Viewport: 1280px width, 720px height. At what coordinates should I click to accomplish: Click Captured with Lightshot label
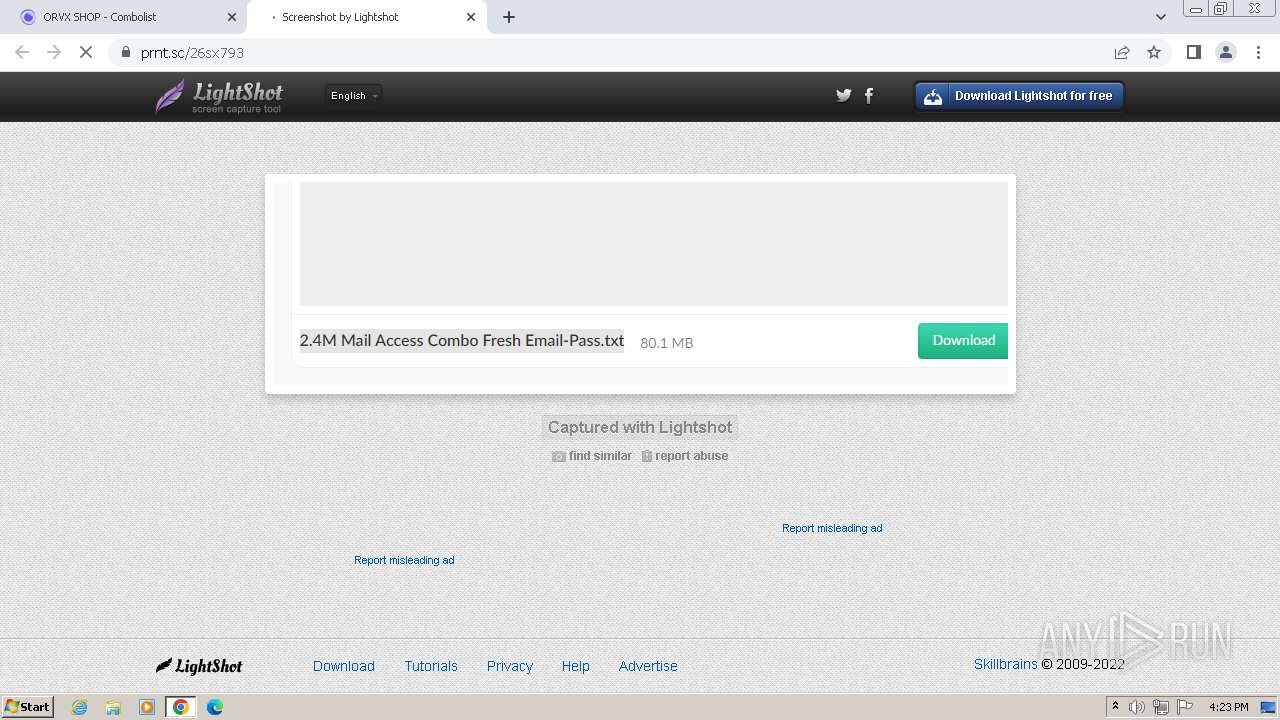[640, 427]
